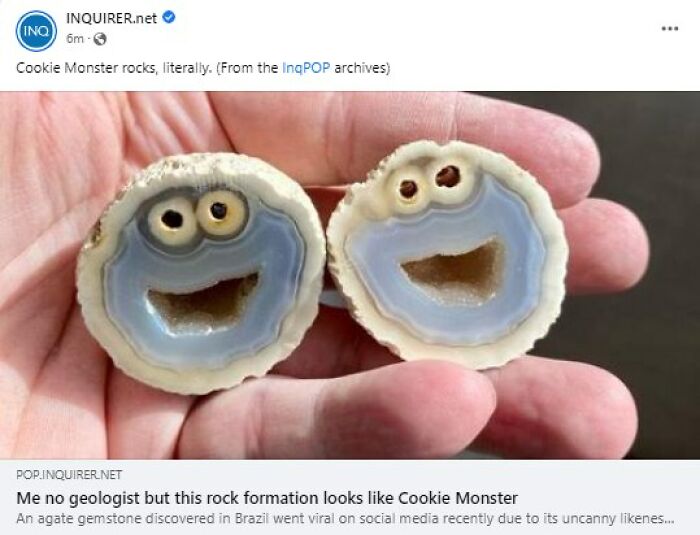Open the Me no geologist headline
The width and height of the screenshot is (700, 535).
point(267,497)
